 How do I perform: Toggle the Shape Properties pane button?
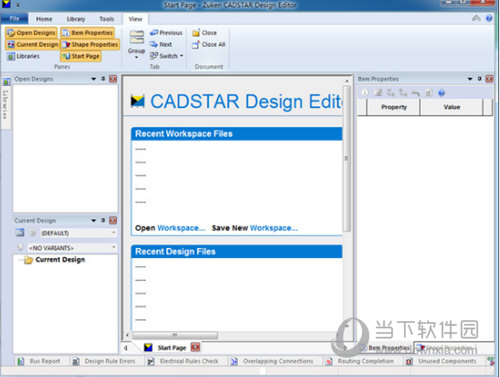click(x=90, y=44)
